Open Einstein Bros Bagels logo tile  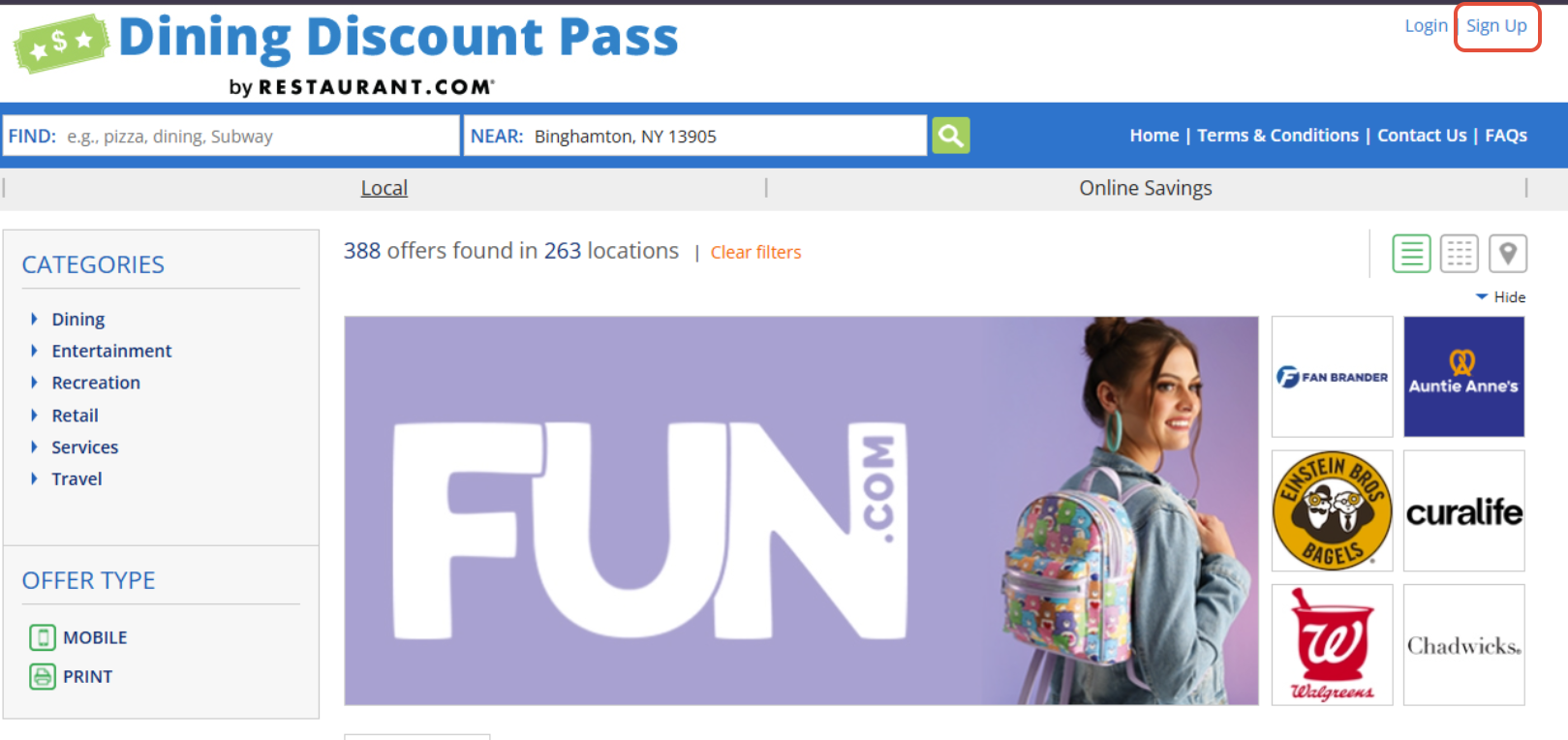tap(1332, 510)
